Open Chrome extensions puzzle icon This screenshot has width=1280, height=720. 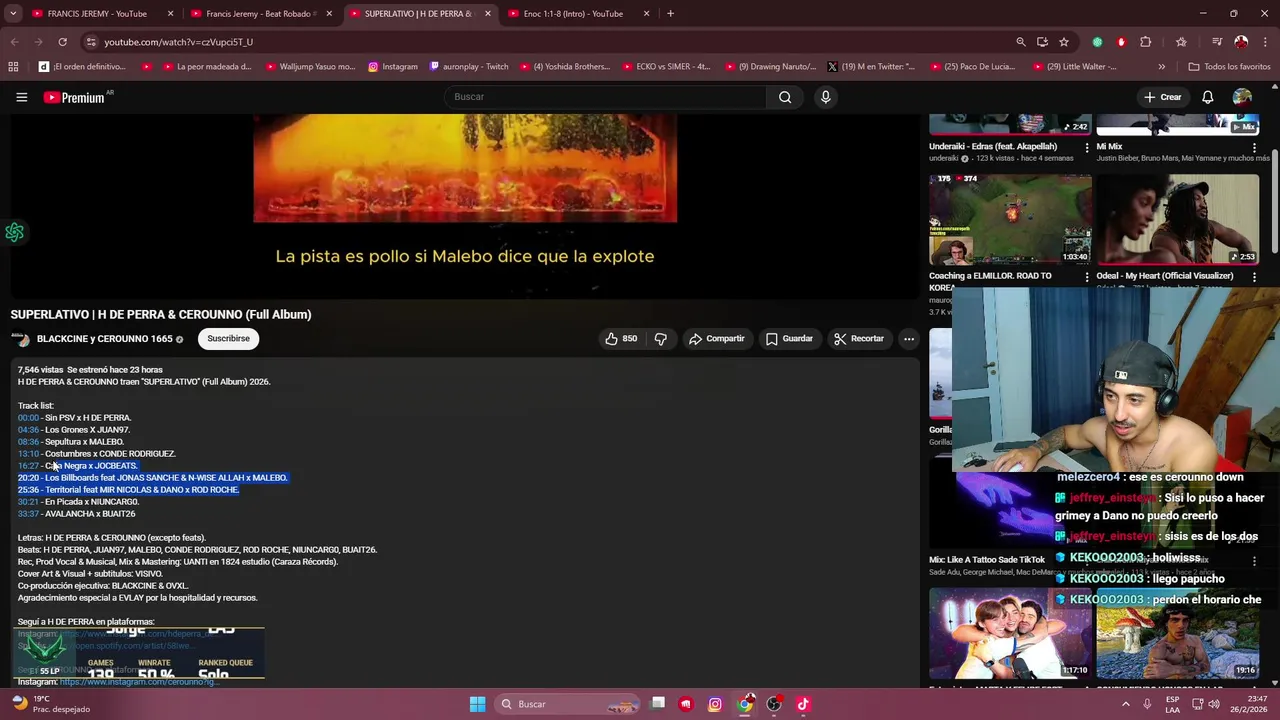1145,42
